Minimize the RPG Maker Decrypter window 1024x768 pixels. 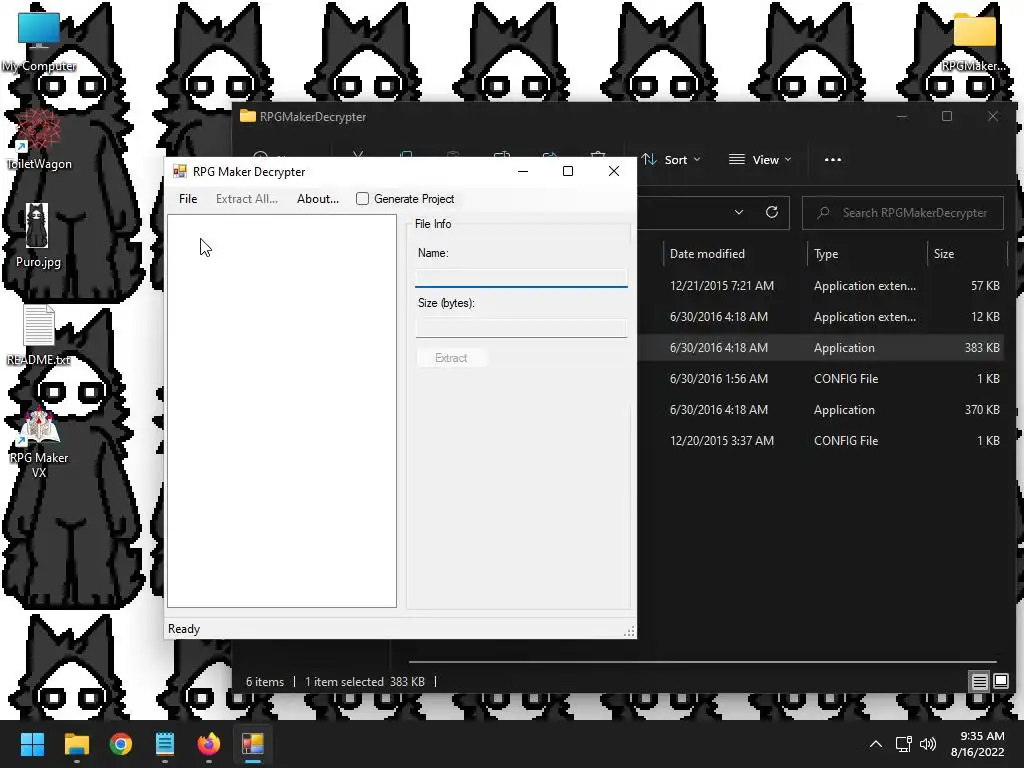coord(522,171)
